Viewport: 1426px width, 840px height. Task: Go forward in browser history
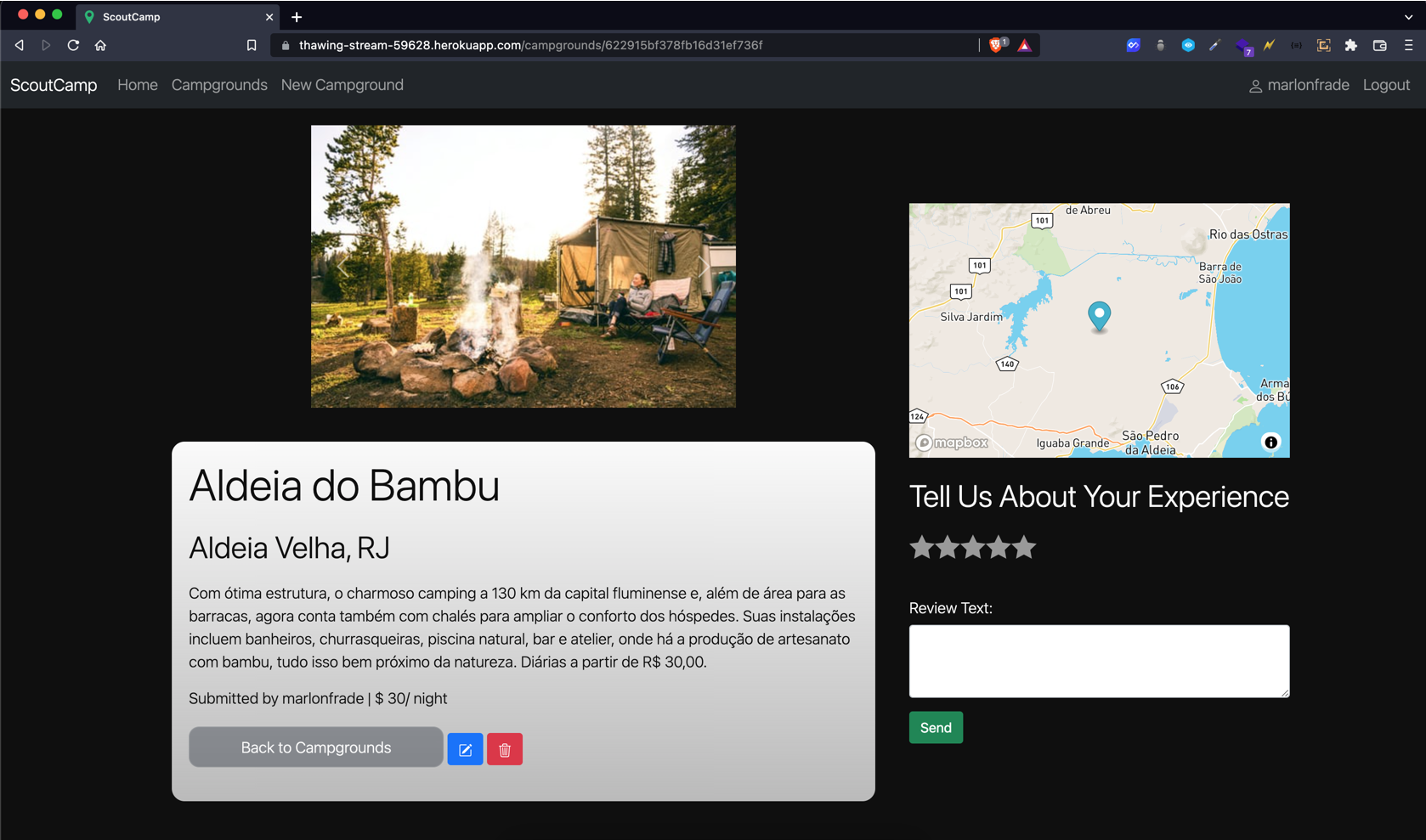click(x=46, y=45)
